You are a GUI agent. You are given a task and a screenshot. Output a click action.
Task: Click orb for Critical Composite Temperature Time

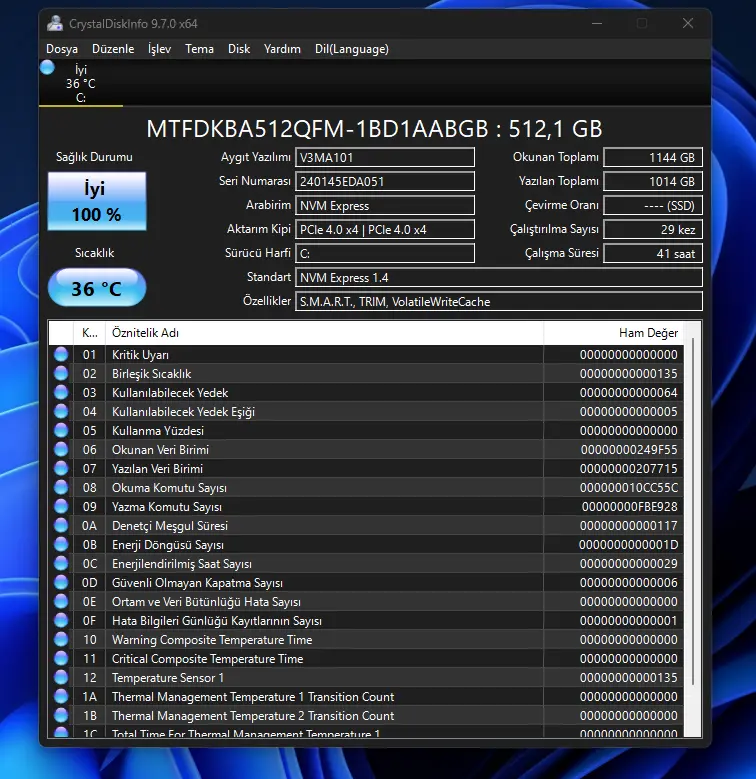[x=61, y=658]
